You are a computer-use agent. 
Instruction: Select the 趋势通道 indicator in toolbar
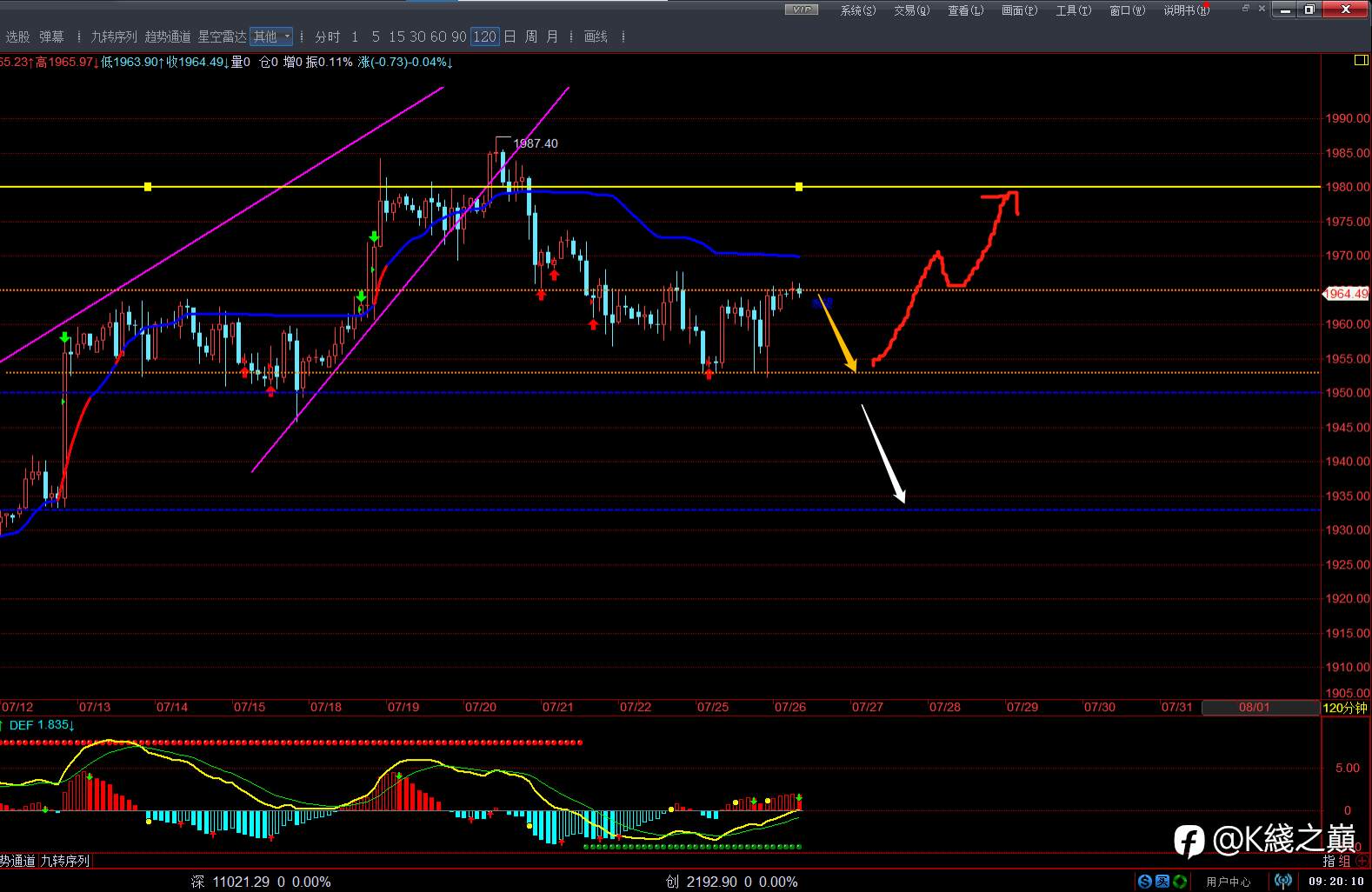pos(167,37)
